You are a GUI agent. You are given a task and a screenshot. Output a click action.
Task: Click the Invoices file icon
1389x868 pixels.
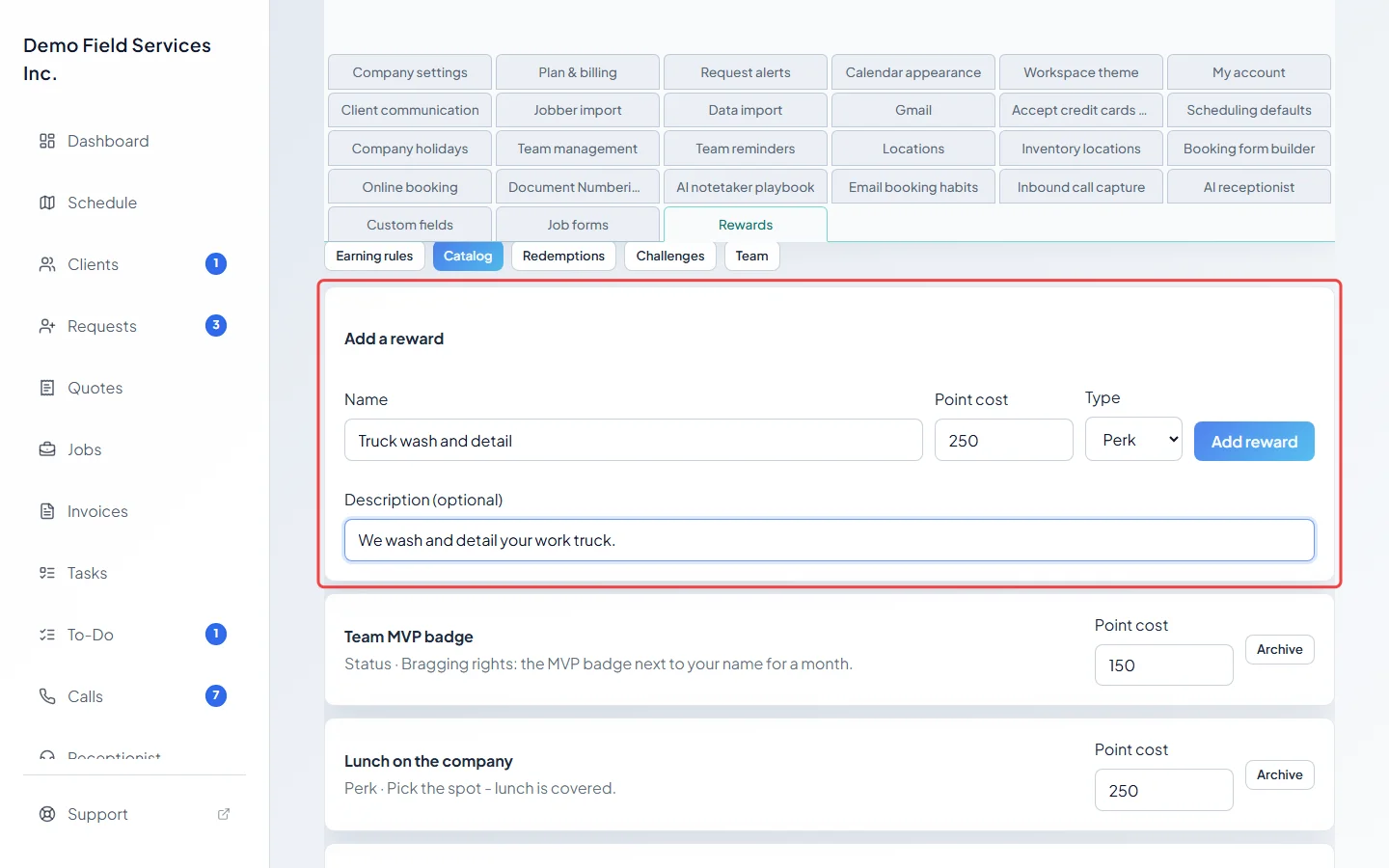click(47, 511)
